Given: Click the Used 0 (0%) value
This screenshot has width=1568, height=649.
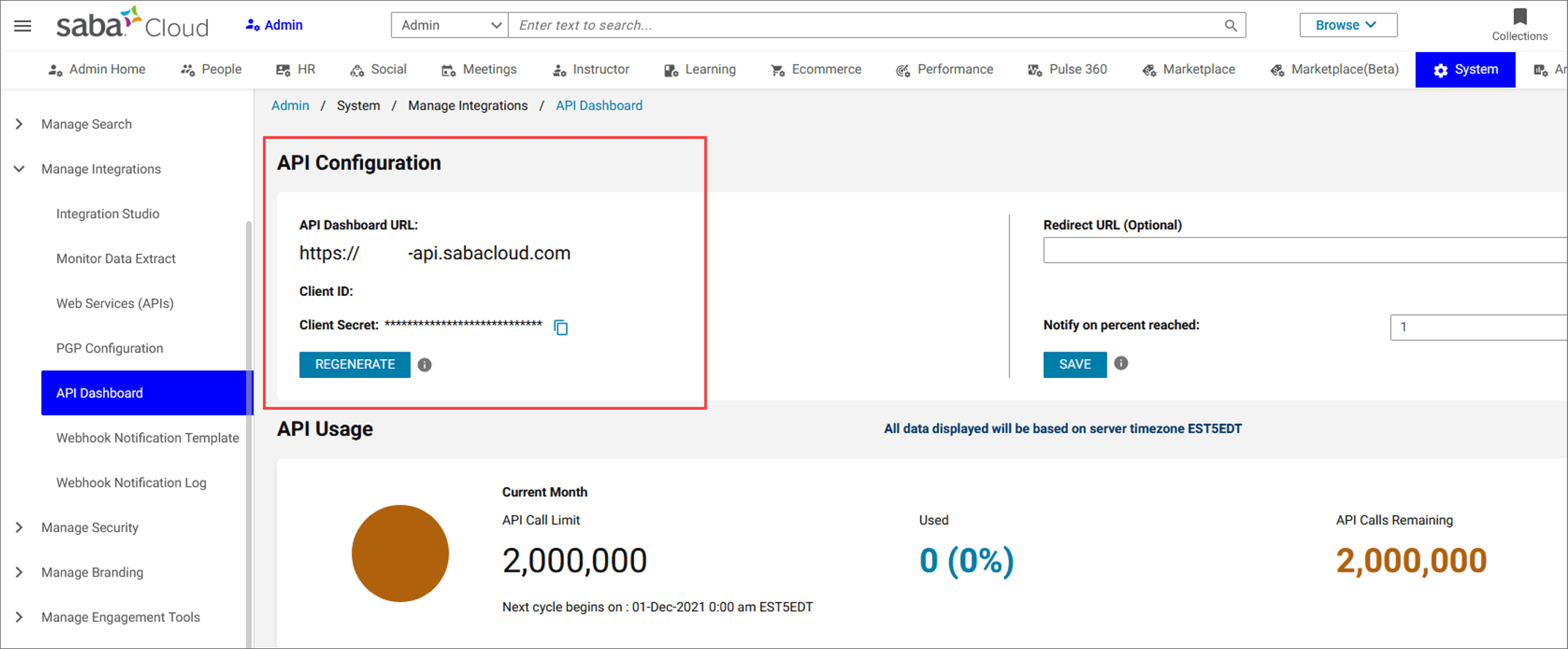Looking at the screenshot, I should pyautogui.click(x=967, y=561).
